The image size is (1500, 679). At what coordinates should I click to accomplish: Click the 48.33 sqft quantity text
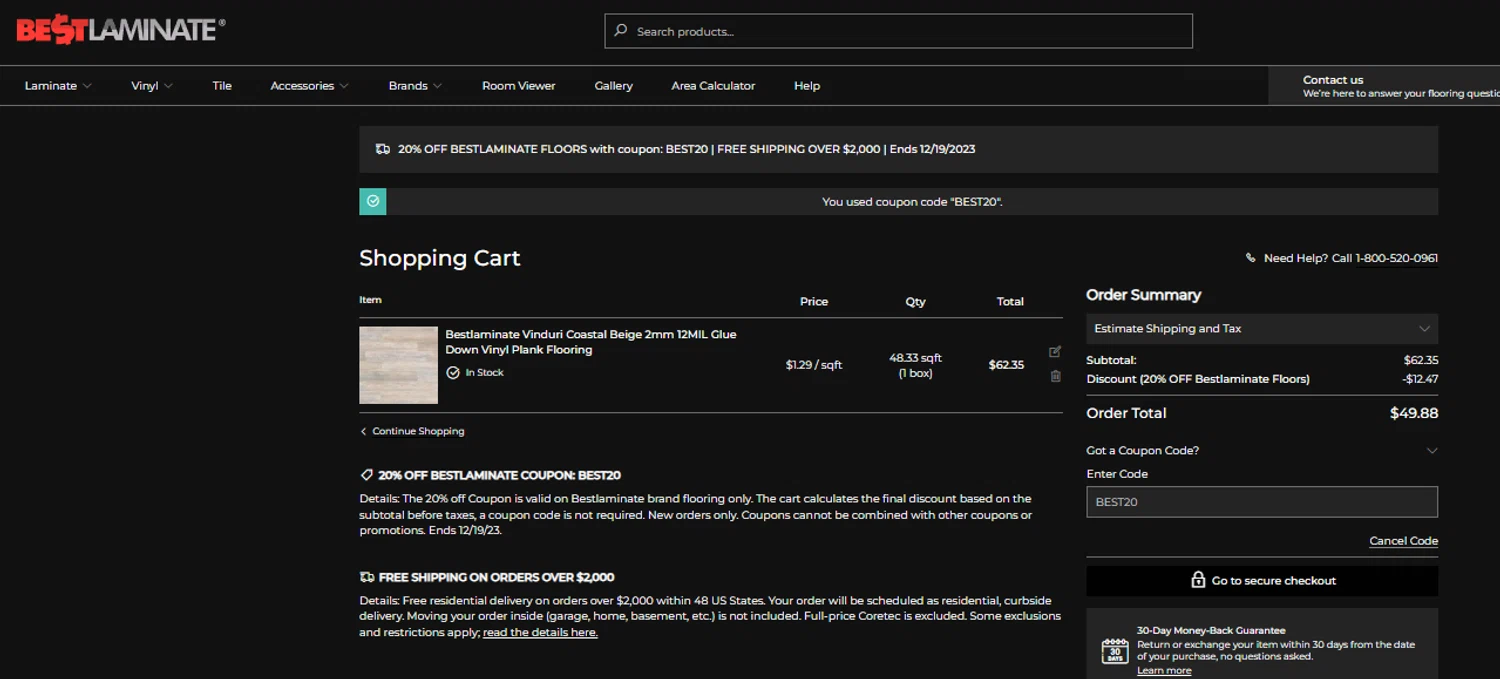[915, 358]
